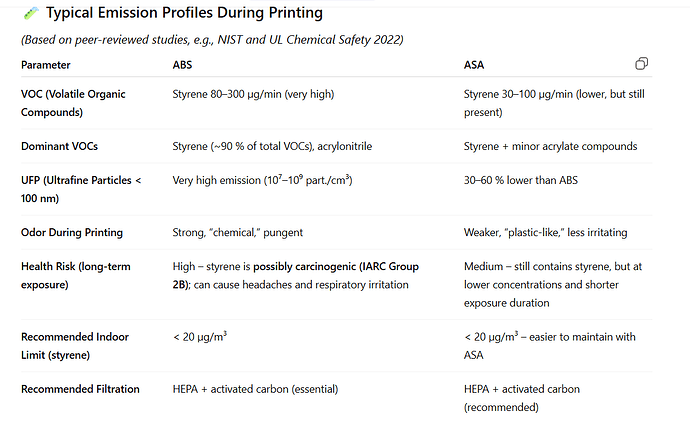The height and width of the screenshot is (447, 690).
Task: Click the Recommended Filtration row label
Action: pos(80,389)
